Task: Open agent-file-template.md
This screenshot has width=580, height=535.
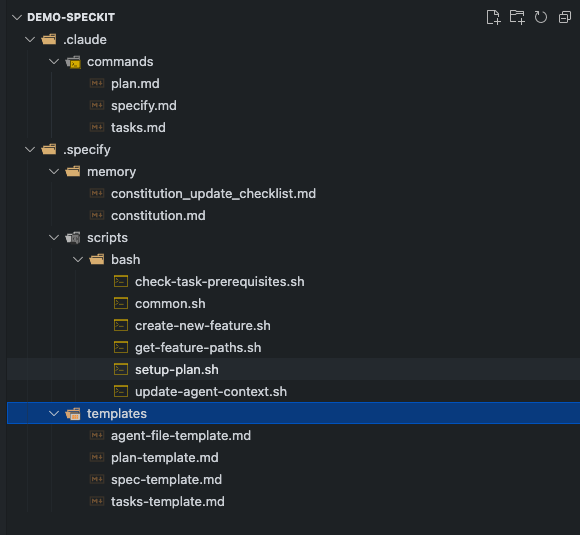Action: 181,435
